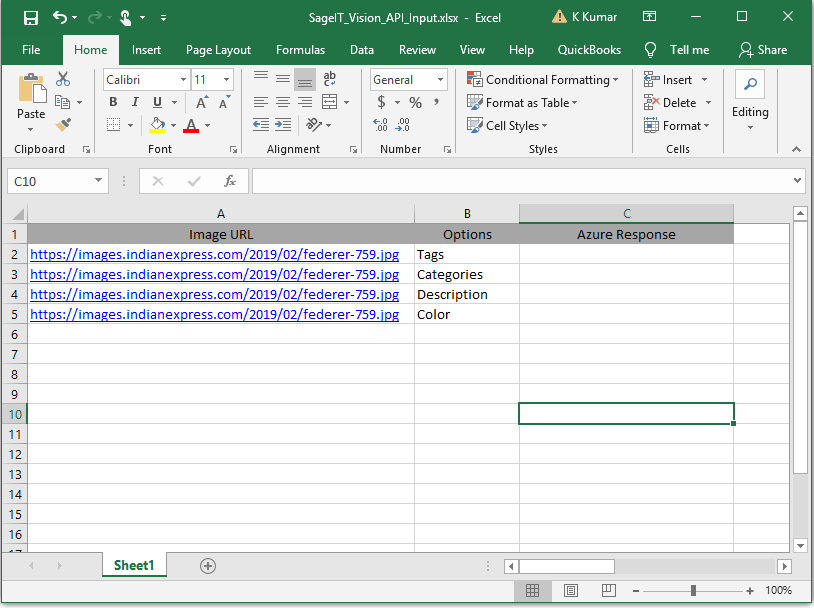Toggle Italic formatting

point(135,102)
